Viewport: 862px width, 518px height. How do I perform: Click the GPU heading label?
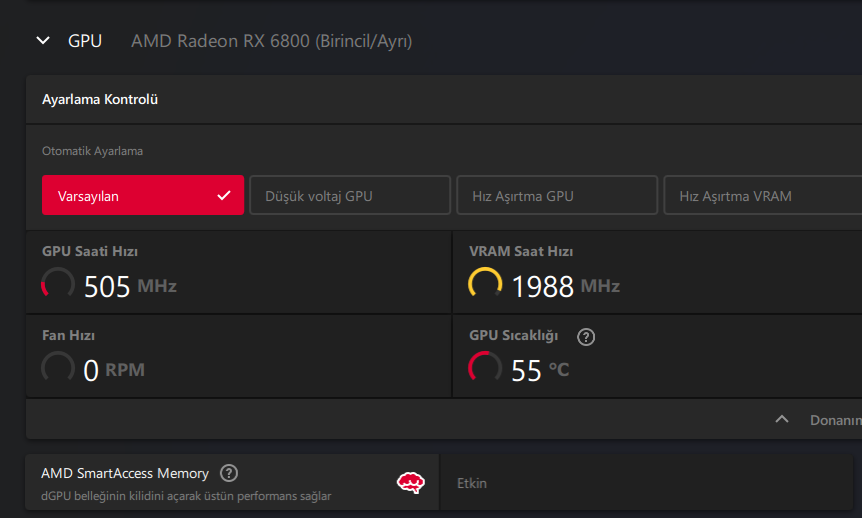tap(85, 41)
